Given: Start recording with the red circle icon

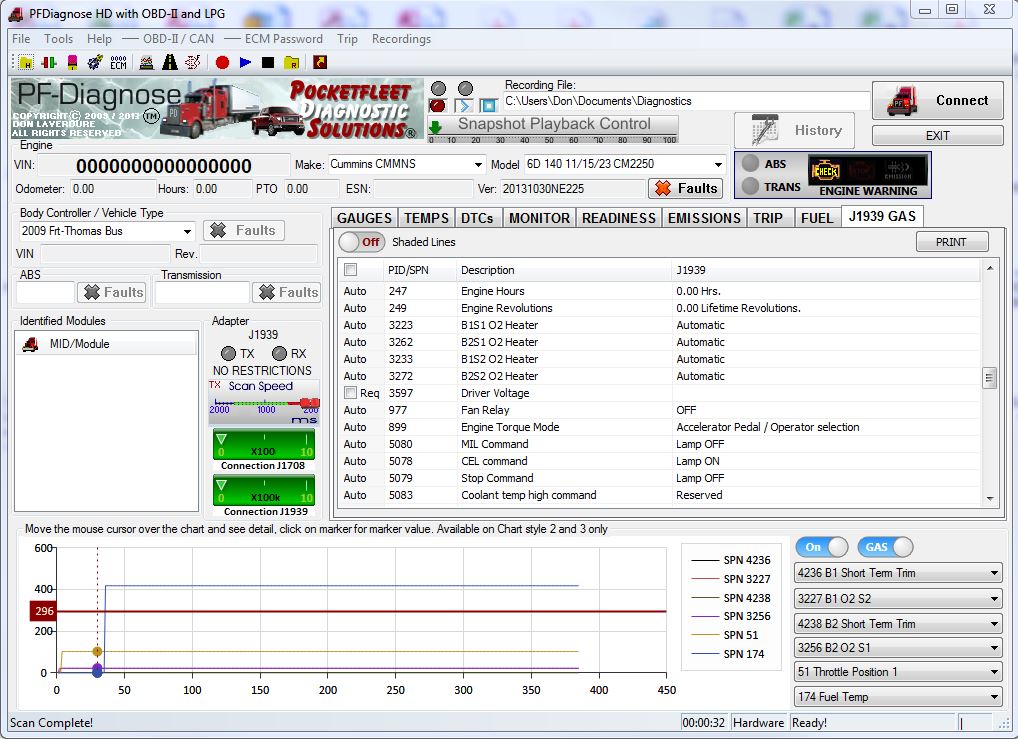Looking at the screenshot, I should point(222,62).
